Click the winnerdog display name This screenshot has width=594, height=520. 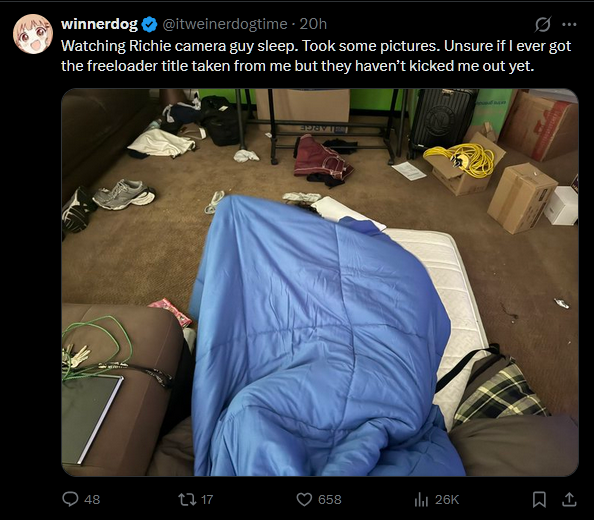(99, 24)
